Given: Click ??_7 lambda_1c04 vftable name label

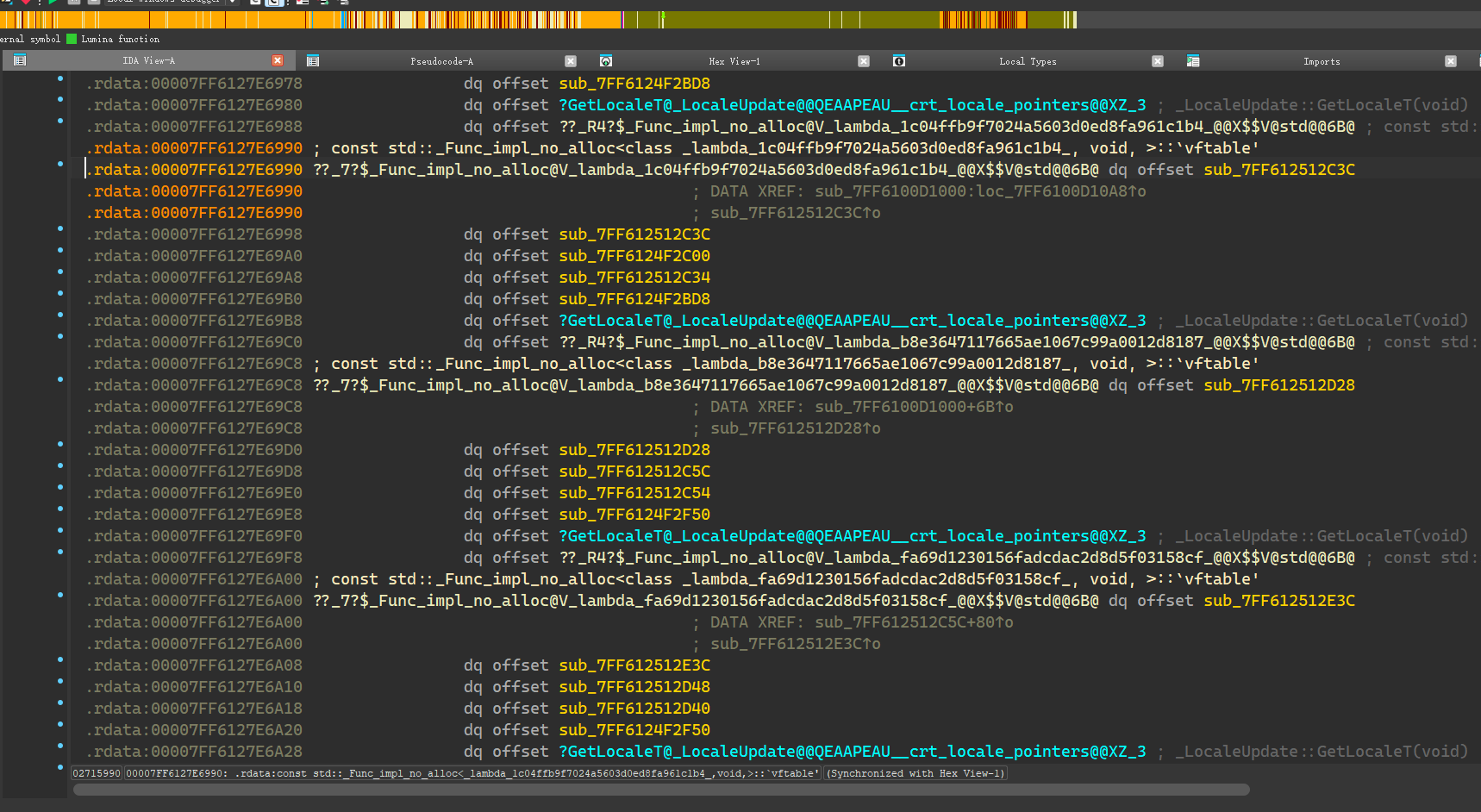Looking at the screenshot, I should tap(706, 170).
